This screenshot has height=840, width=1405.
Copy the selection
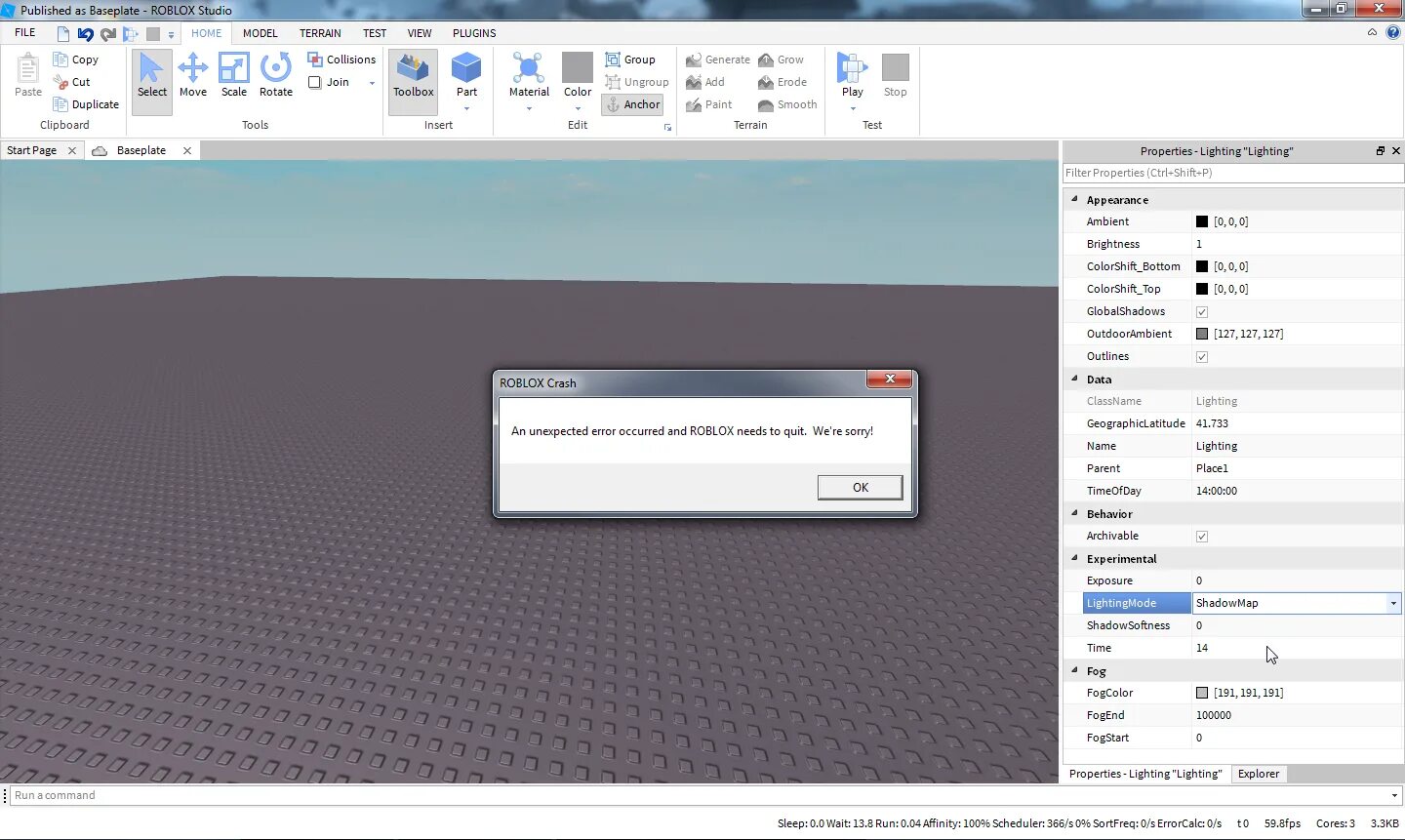coord(76,60)
